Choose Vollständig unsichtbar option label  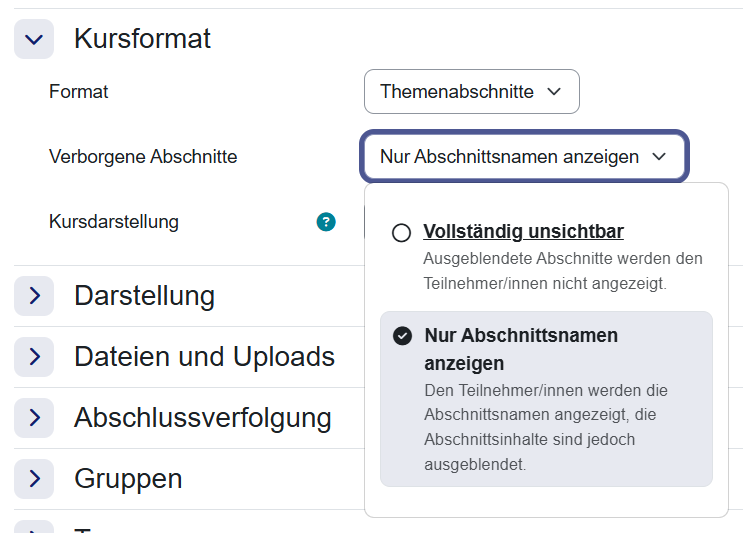click(x=523, y=232)
